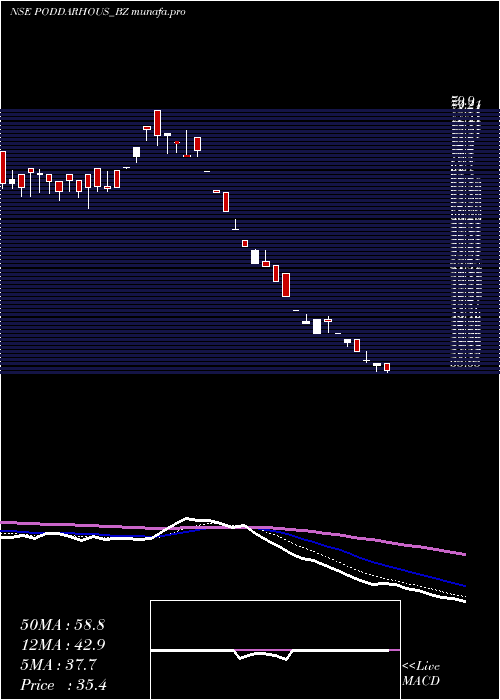This screenshot has width=500, height=700.
Task: Click the tallest red candlestick at chart peak
Action: point(157,123)
